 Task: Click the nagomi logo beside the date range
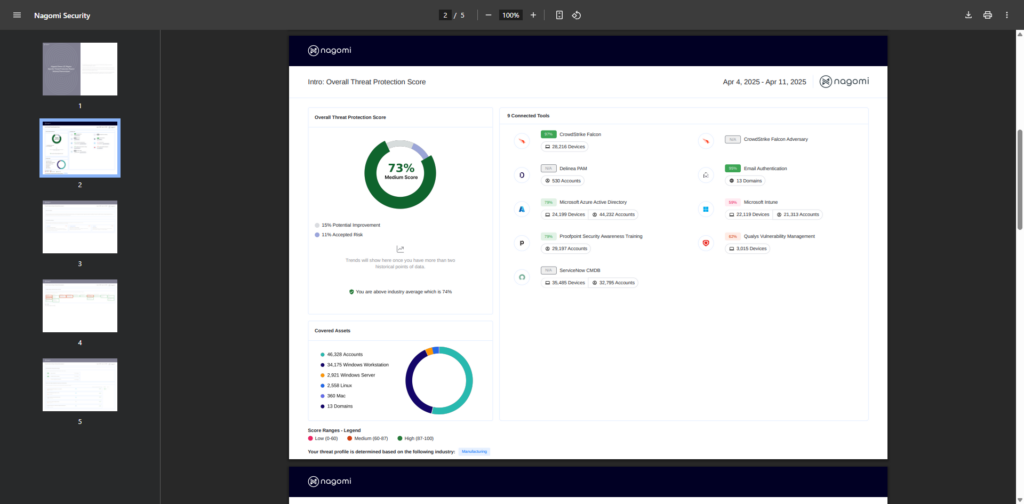[844, 82]
